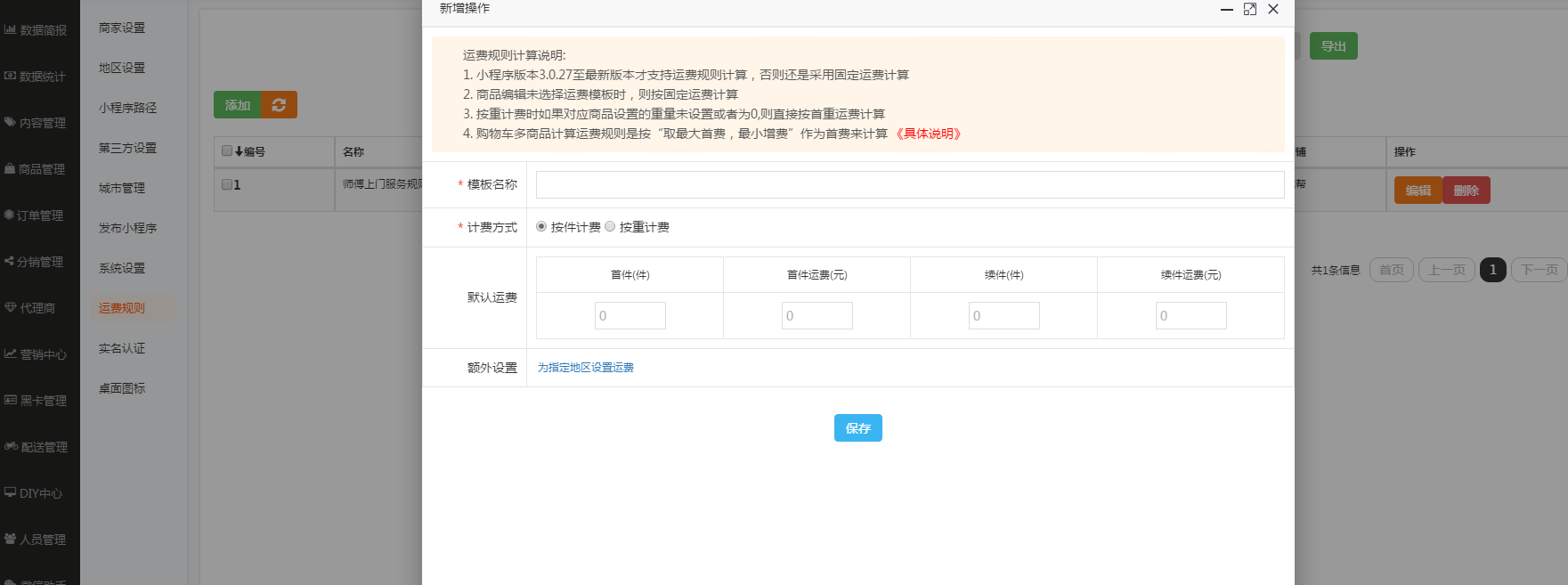Select the 按重计费 radio option

point(610,227)
